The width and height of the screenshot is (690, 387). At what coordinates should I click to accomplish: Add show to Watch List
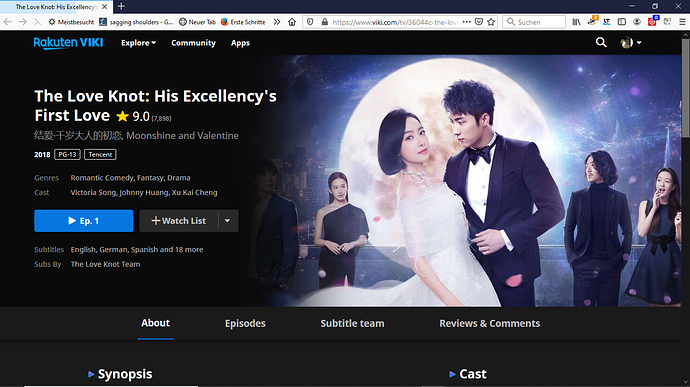tap(179, 221)
